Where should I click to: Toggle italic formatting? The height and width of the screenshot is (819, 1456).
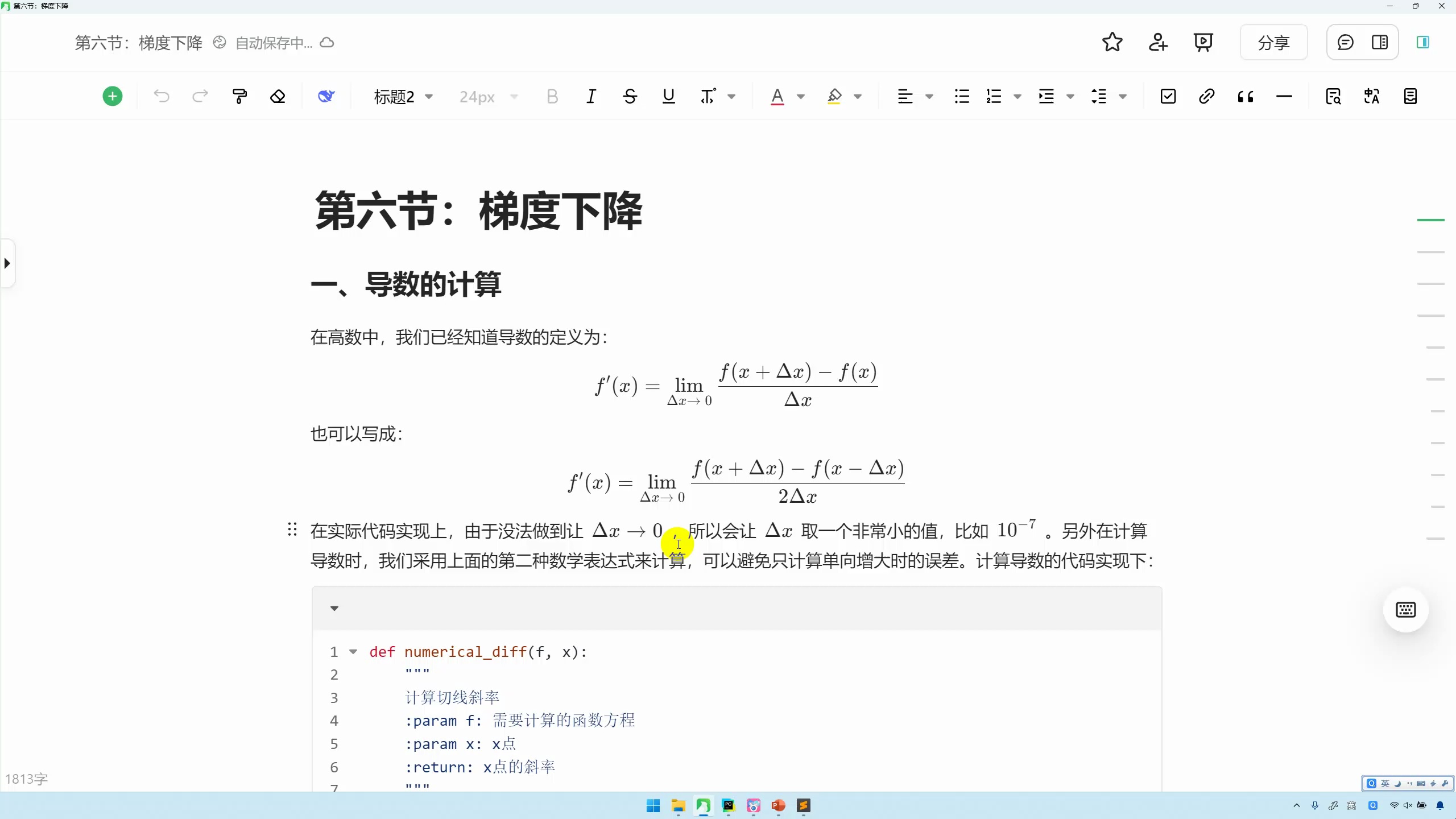(x=591, y=96)
